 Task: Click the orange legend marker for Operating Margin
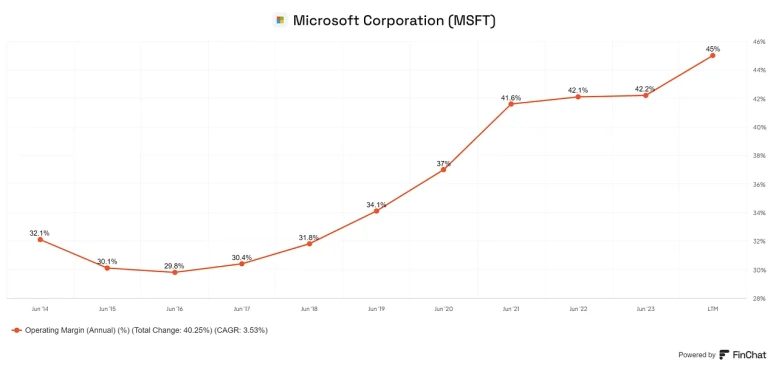point(17,330)
